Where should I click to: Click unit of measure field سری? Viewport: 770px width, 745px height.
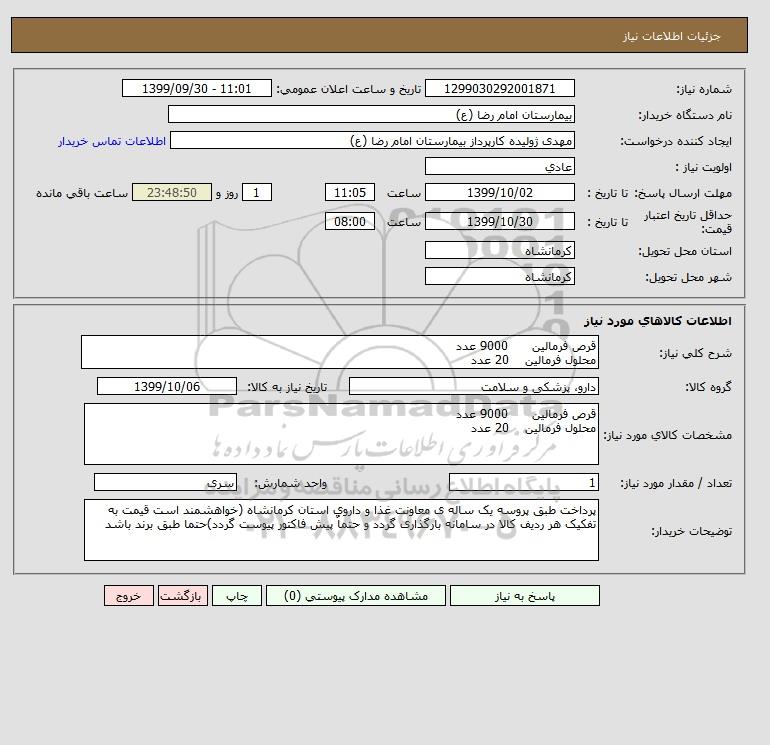coord(165,482)
